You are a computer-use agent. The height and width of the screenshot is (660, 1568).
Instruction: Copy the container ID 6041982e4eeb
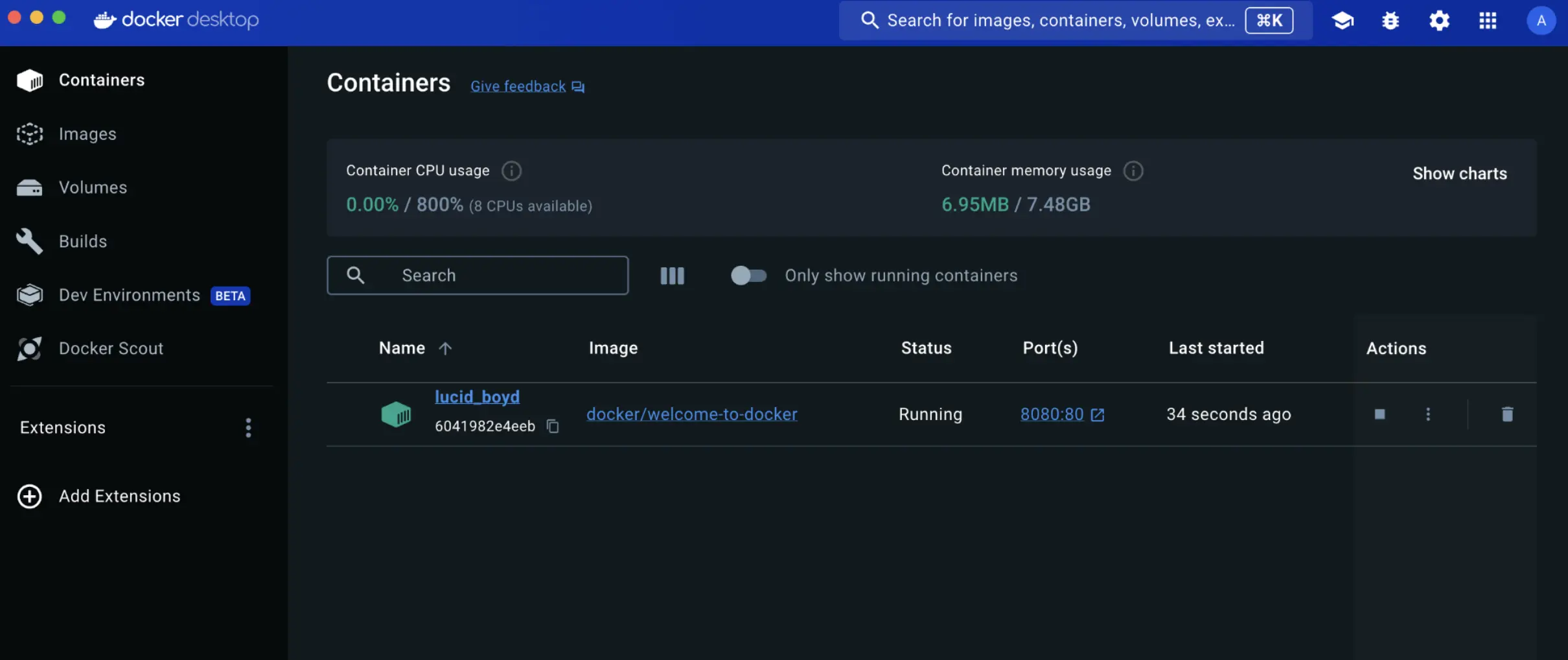pos(552,426)
